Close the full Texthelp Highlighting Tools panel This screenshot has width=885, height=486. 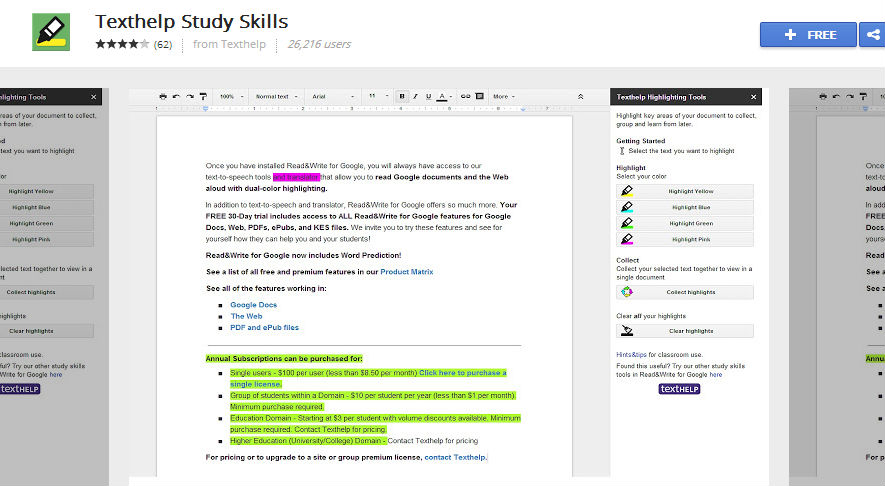(x=753, y=97)
